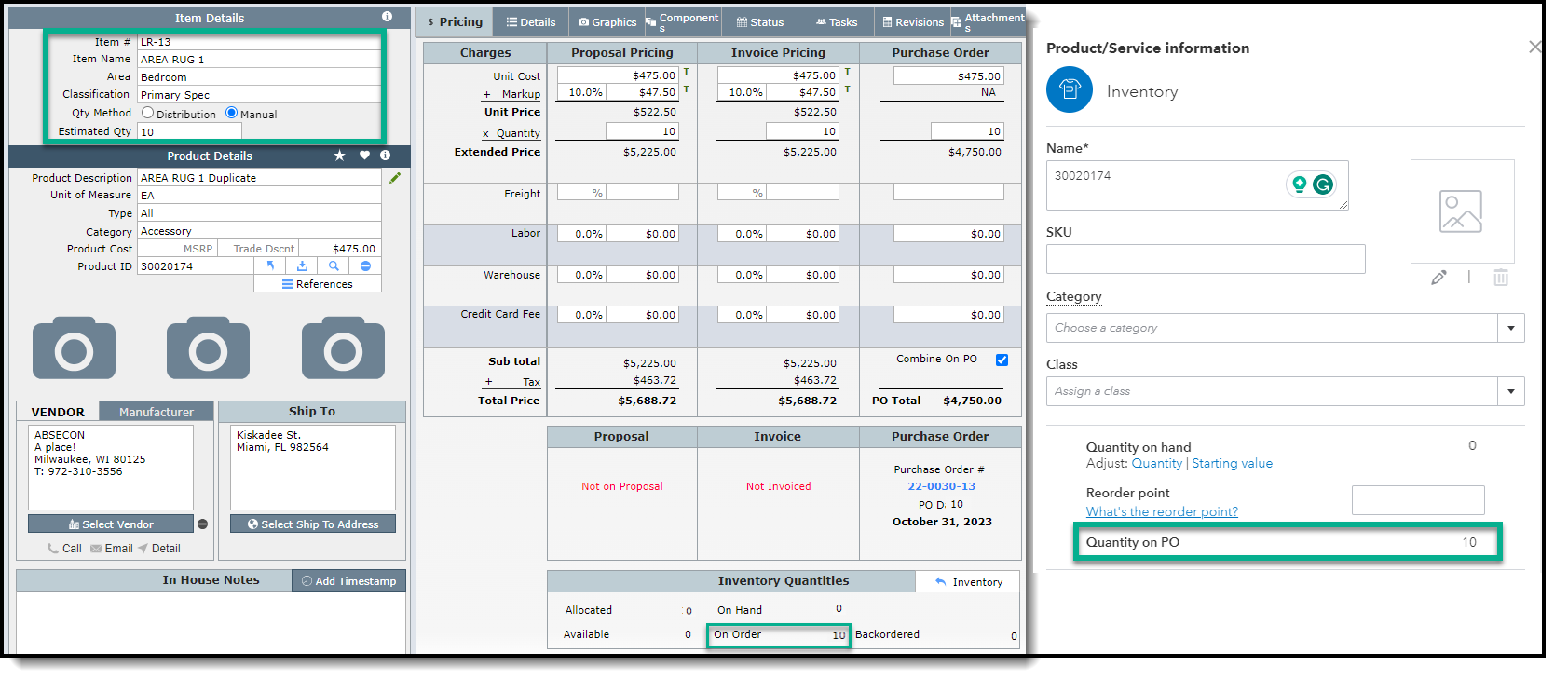Switch to the Pricing tab
The image size is (1568, 680).
[455, 21]
